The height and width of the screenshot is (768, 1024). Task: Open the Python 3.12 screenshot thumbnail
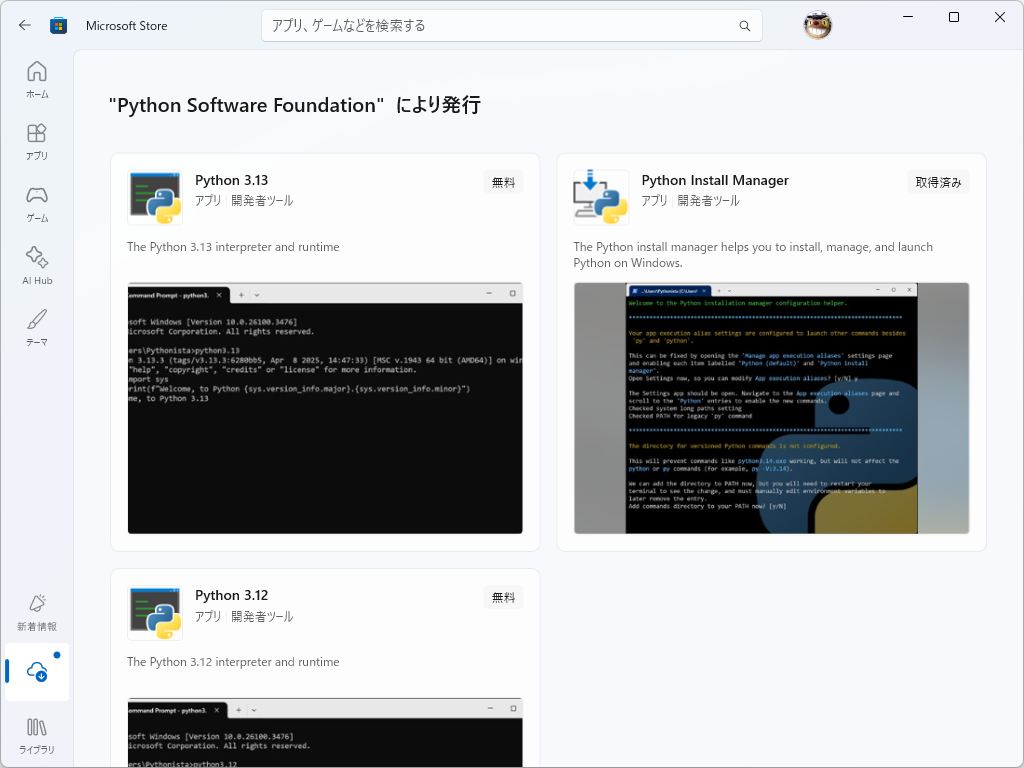[x=325, y=733]
